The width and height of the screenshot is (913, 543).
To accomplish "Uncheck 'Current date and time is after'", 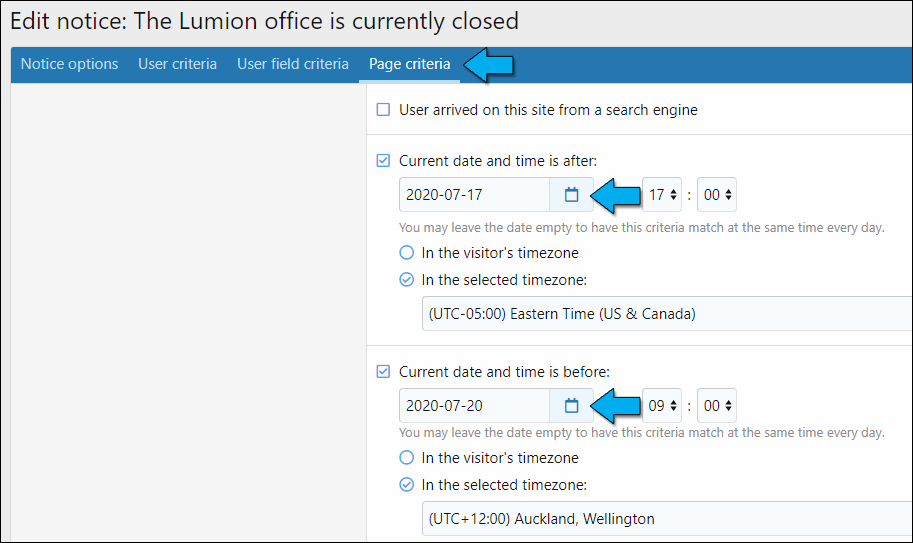I will 383,160.
